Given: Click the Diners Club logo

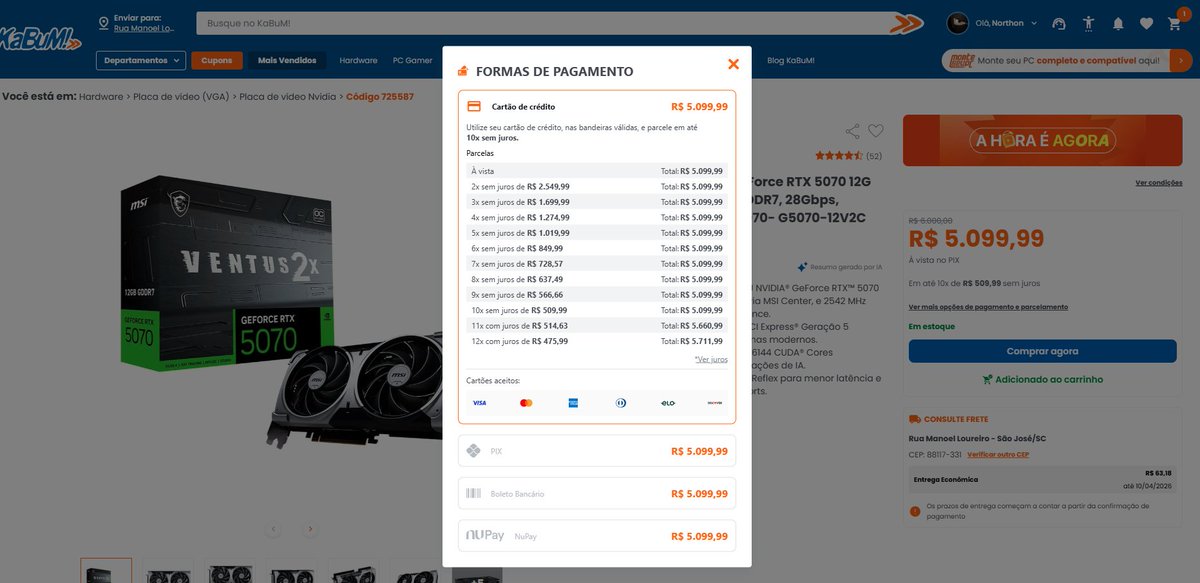Looking at the screenshot, I should click(x=620, y=402).
